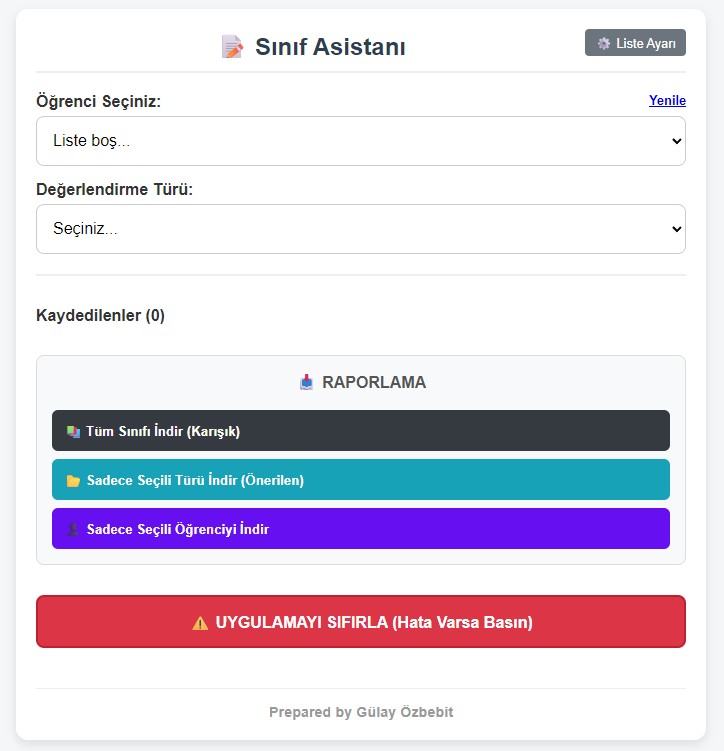Click the gear icon in Liste Ayarı
Viewport: 724px width, 751px height.
[603, 43]
